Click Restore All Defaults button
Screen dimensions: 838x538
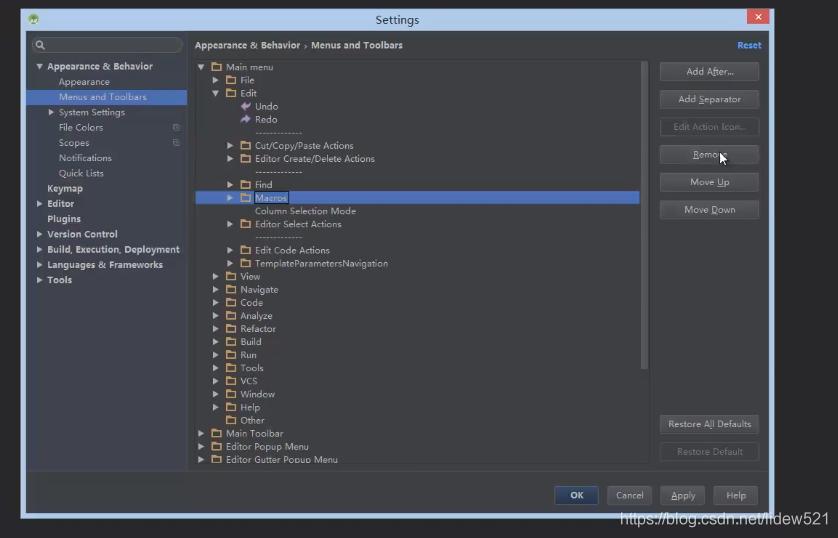pos(709,424)
